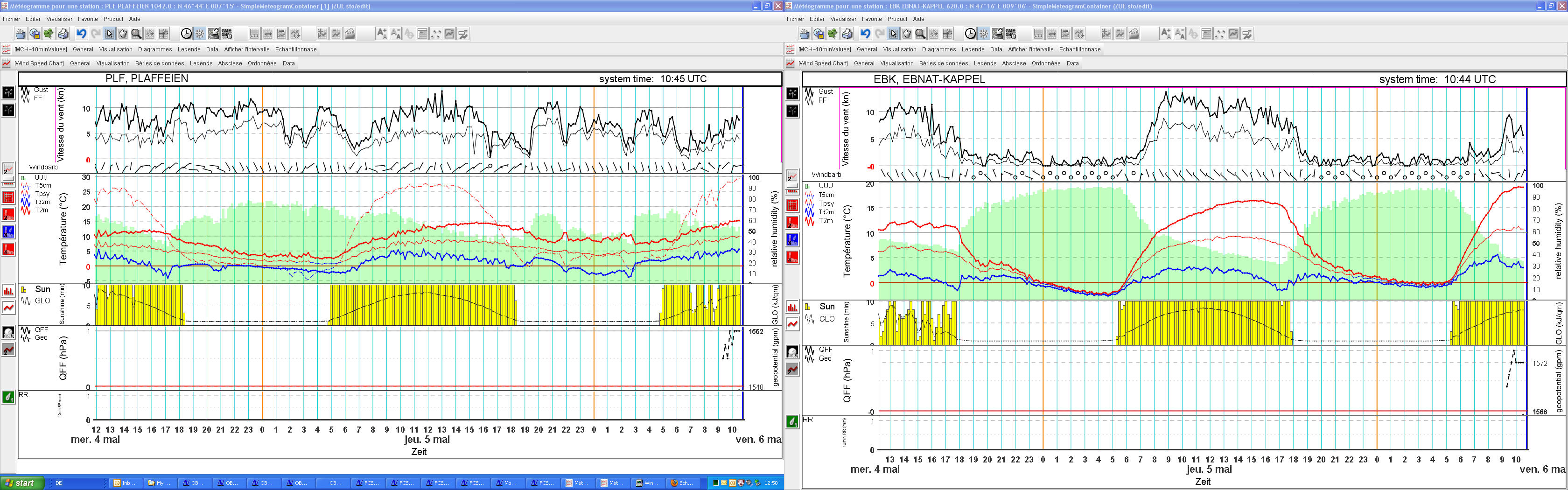The height and width of the screenshot is (490, 1568).
Task: Select the hand pan tool in the PLF window
Action: [122, 34]
